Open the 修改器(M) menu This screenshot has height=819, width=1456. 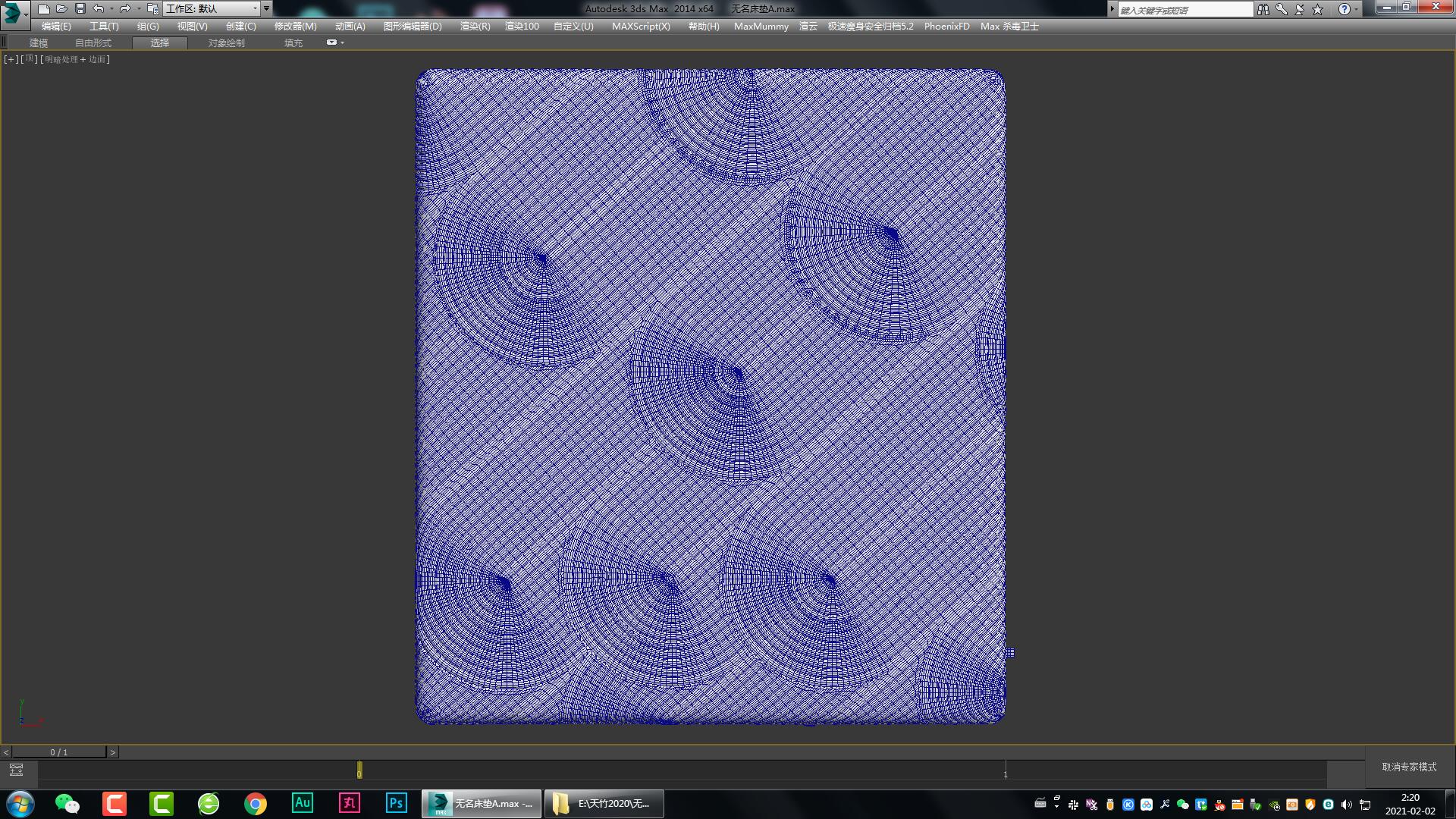(x=295, y=26)
